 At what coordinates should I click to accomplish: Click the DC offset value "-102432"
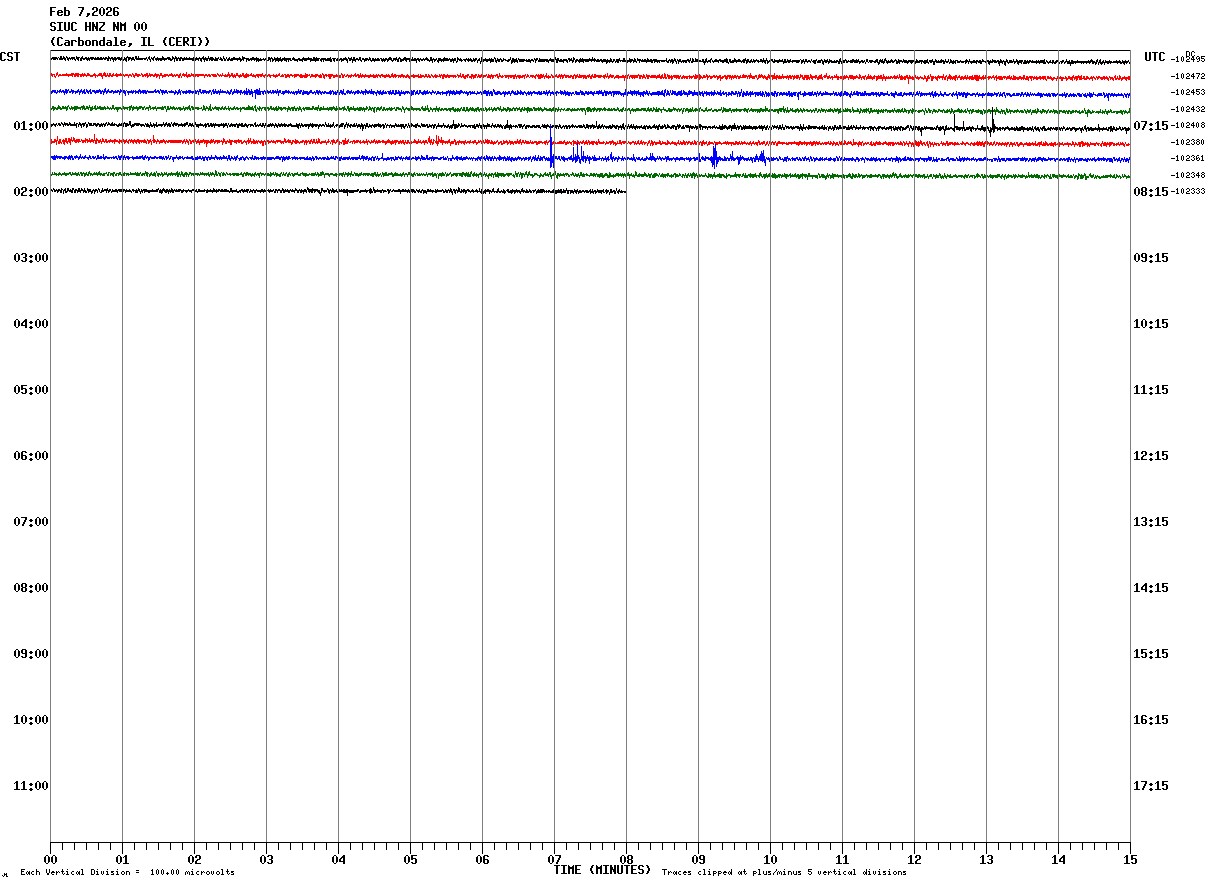1188,109
